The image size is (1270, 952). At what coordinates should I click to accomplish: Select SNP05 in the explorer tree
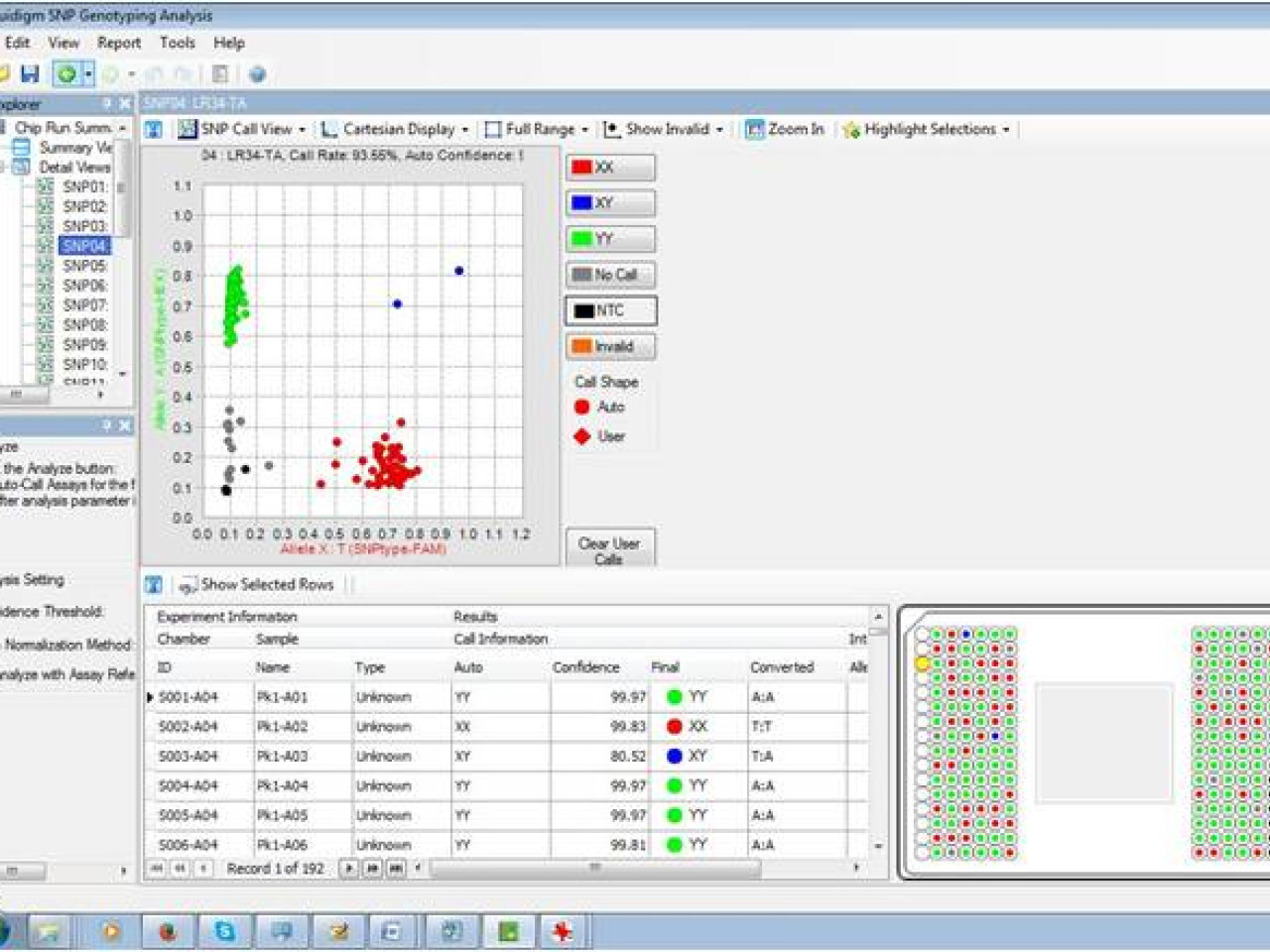83,266
